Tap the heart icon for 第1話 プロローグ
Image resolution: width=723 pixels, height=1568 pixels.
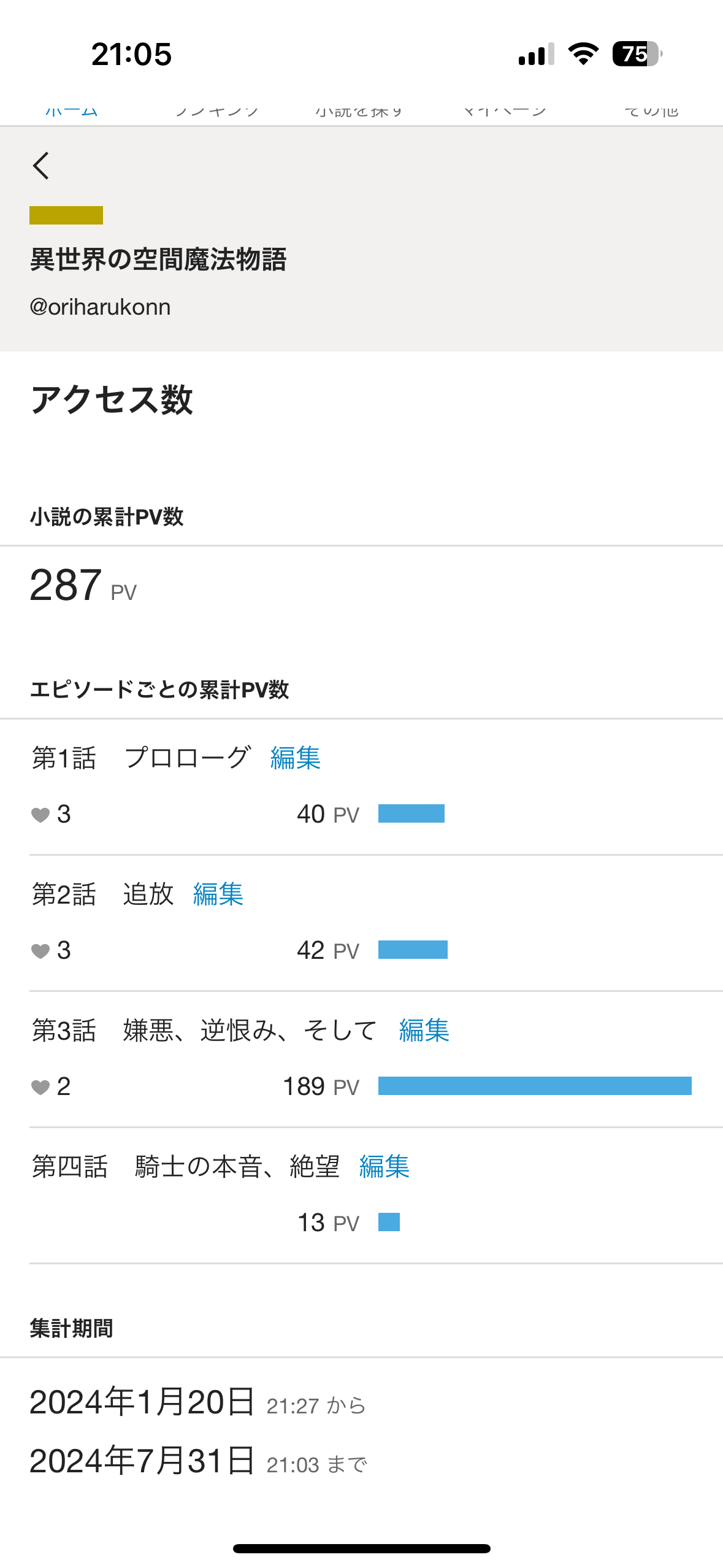40,815
